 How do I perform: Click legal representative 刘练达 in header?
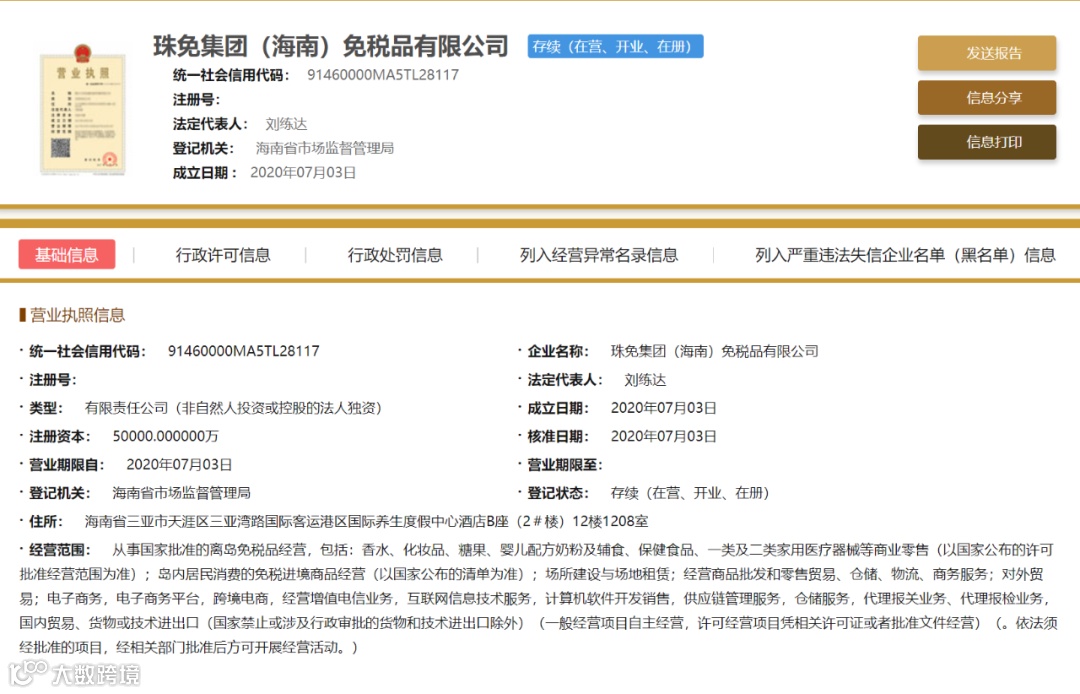tap(286, 124)
